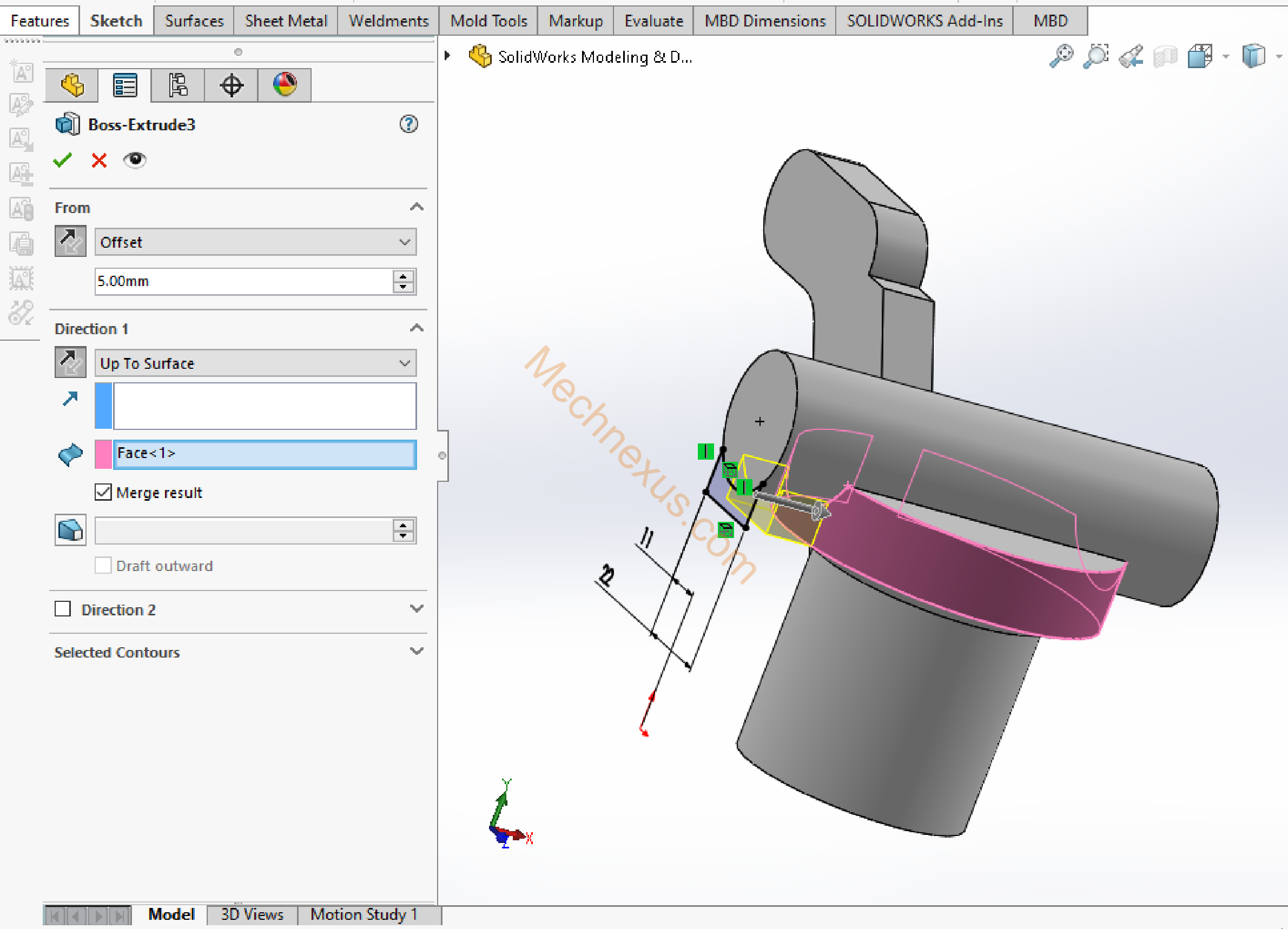Open the DisplayManager color ball tab

(285, 86)
